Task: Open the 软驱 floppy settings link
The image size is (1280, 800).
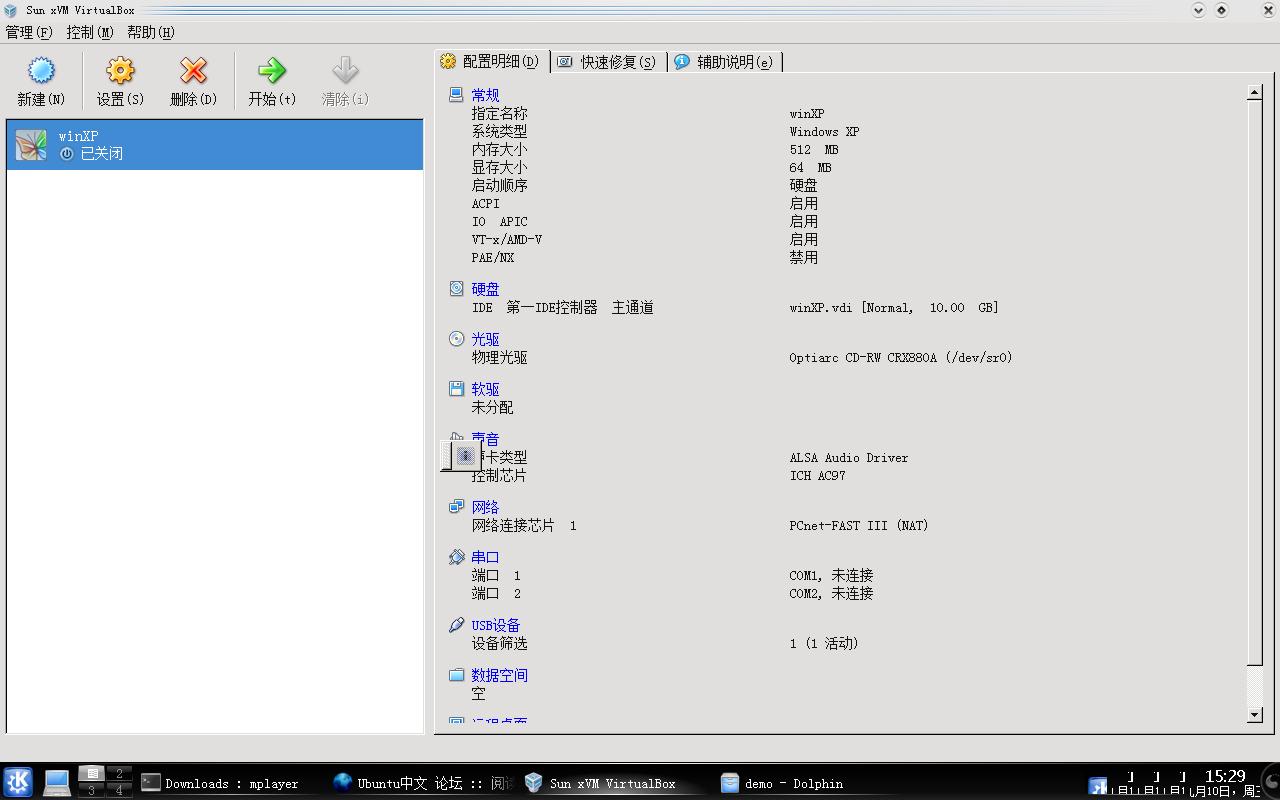Action: click(485, 389)
